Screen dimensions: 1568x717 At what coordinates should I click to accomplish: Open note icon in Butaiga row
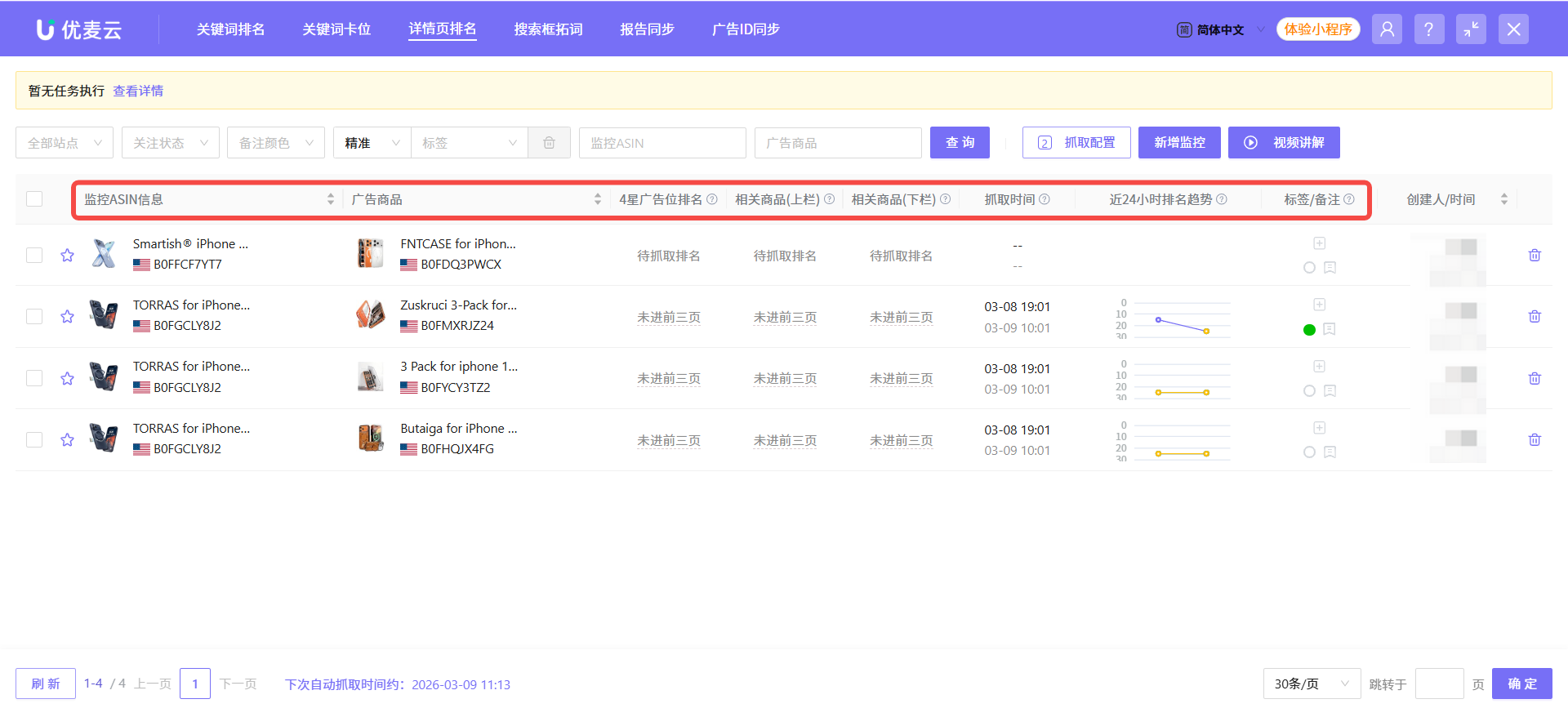(x=1330, y=452)
